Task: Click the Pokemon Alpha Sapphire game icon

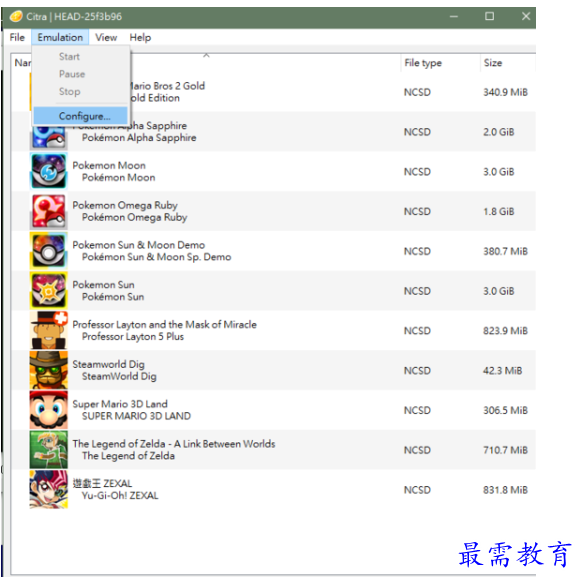Action: click(49, 137)
